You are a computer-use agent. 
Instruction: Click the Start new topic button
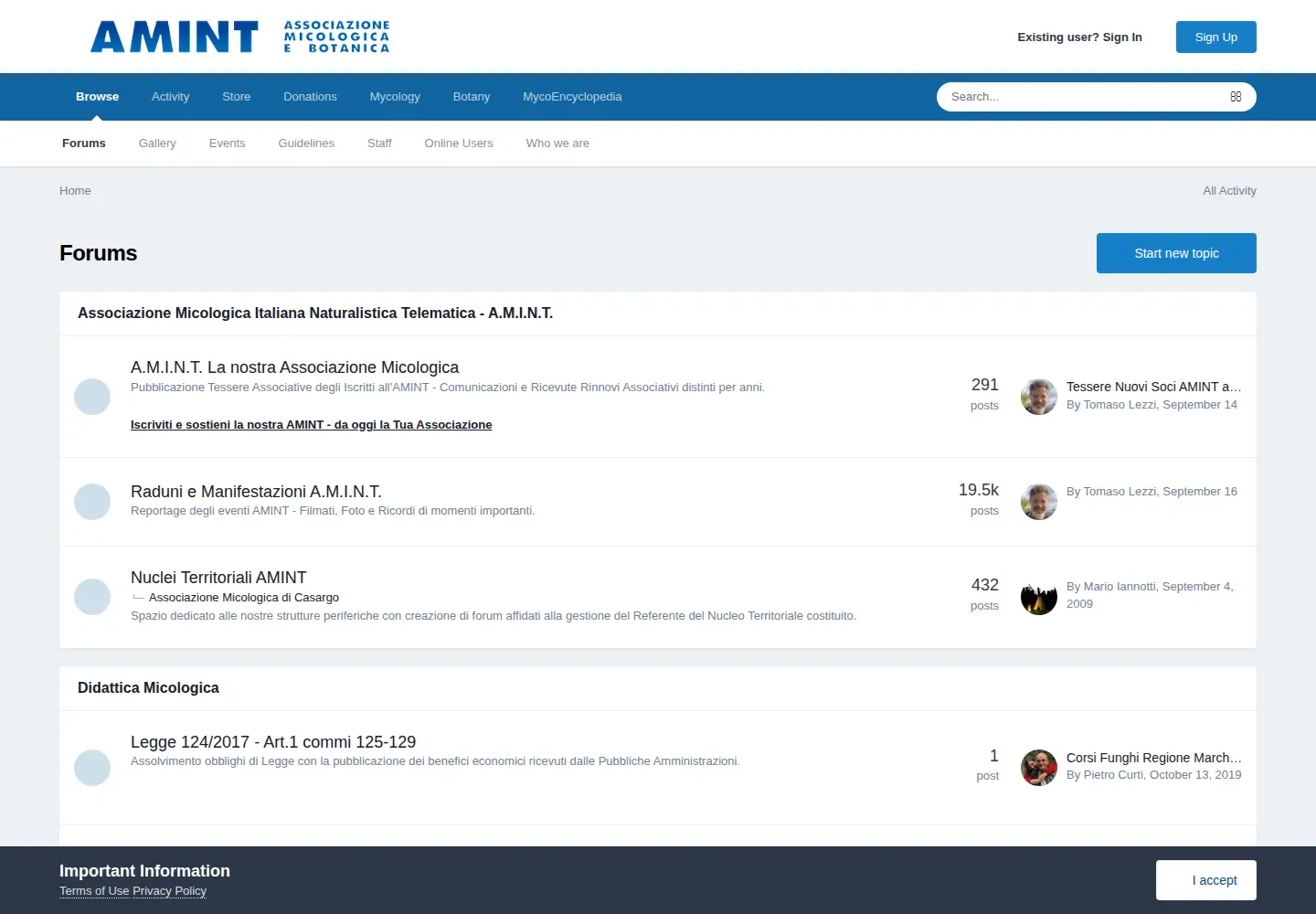pos(1176,253)
